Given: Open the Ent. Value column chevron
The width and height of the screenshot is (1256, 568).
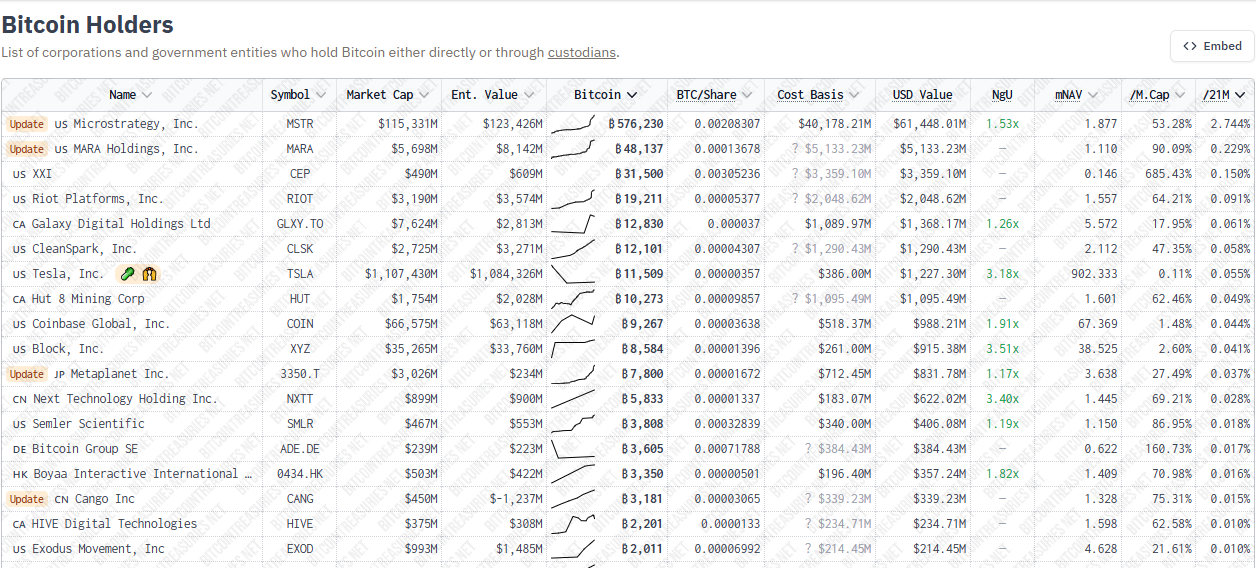Looking at the screenshot, I should point(529,95).
